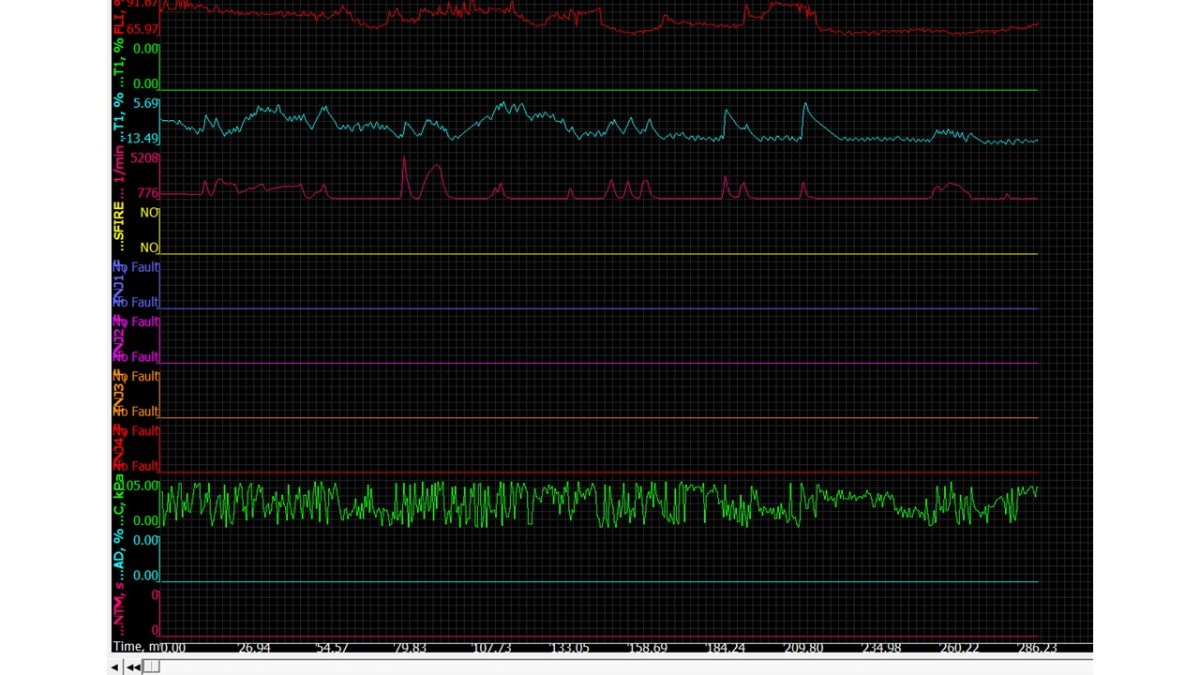Click the time axis label 184.24
Viewport: 1200px width, 675px height.
click(x=726, y=648)
